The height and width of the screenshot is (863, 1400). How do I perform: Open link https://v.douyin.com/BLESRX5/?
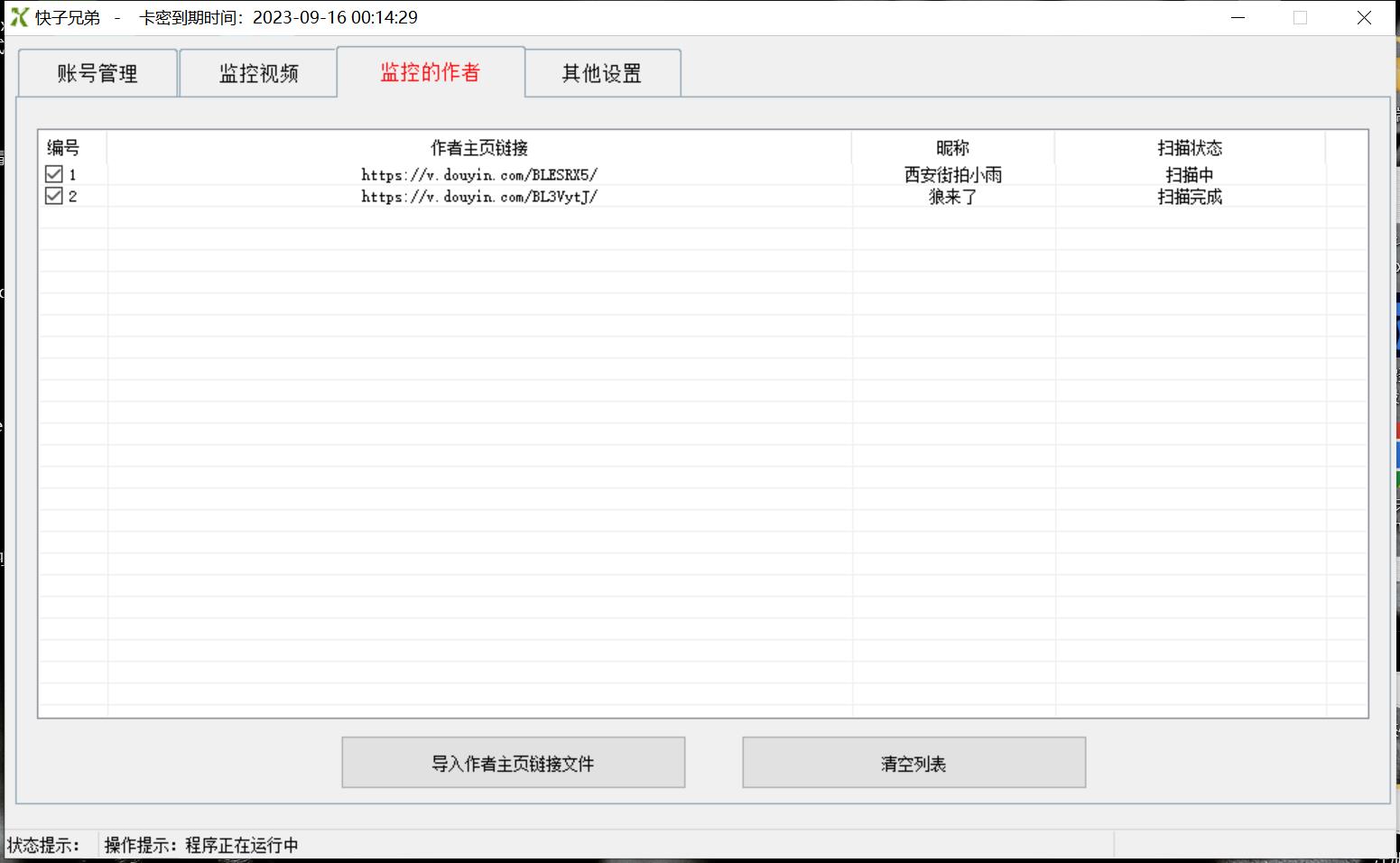click(479, 173)
